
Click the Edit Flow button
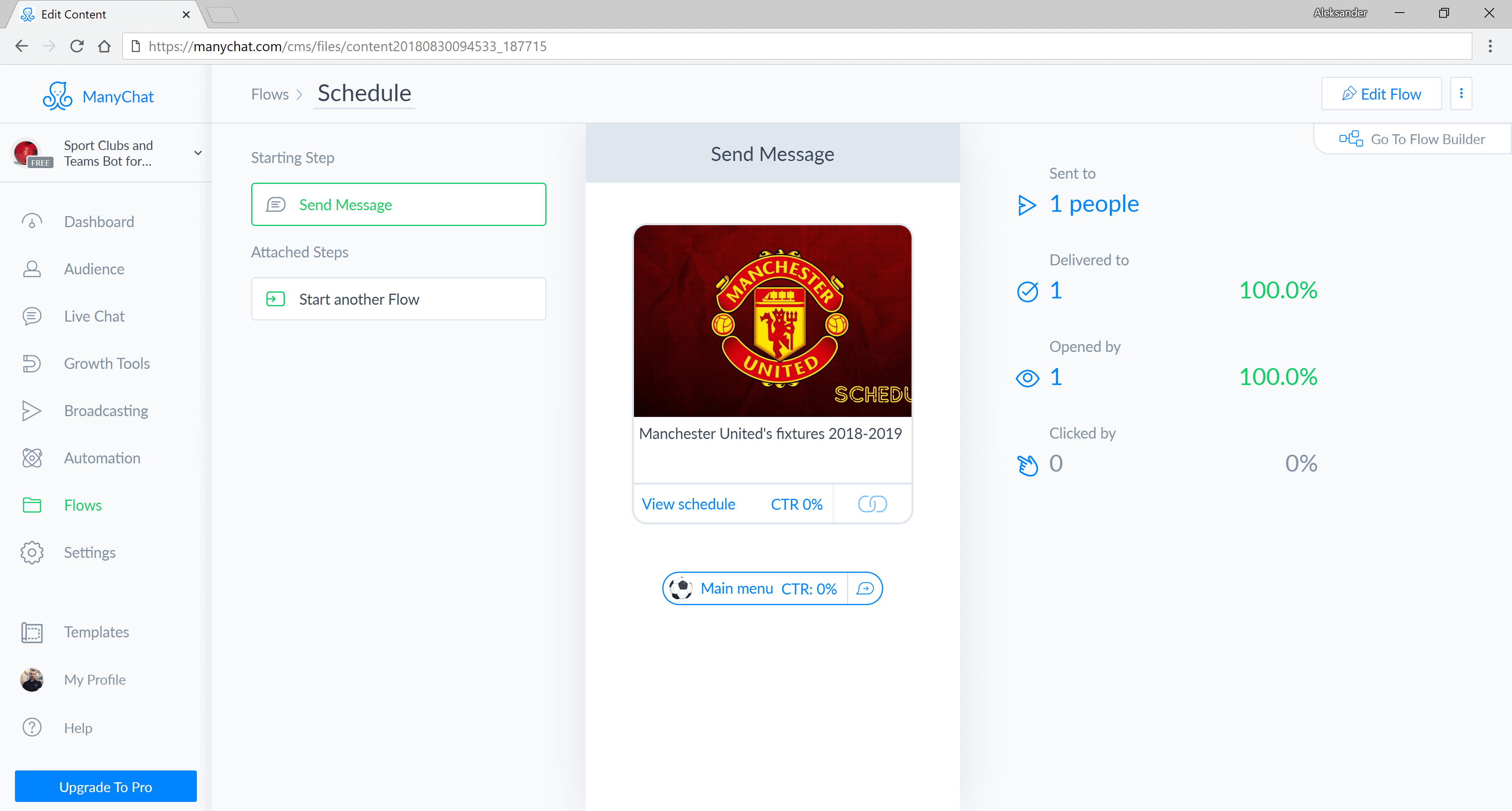pyautogui.click(x=1381, y=93)
